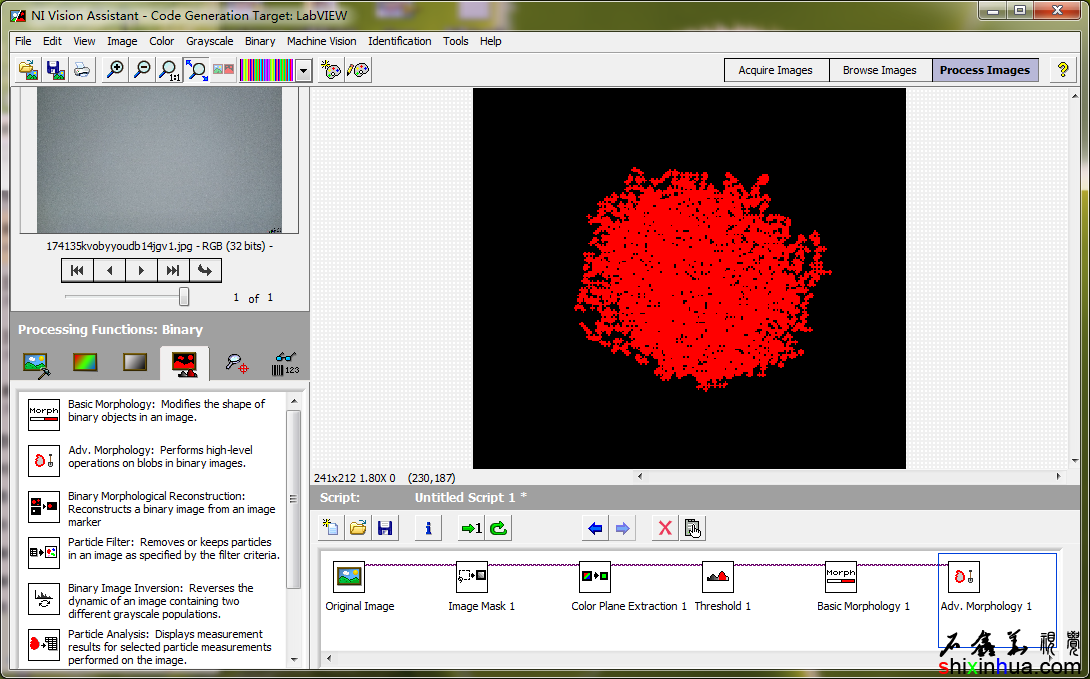
Task: Click the Run Script Once icon
Action: tap(471, 528)
